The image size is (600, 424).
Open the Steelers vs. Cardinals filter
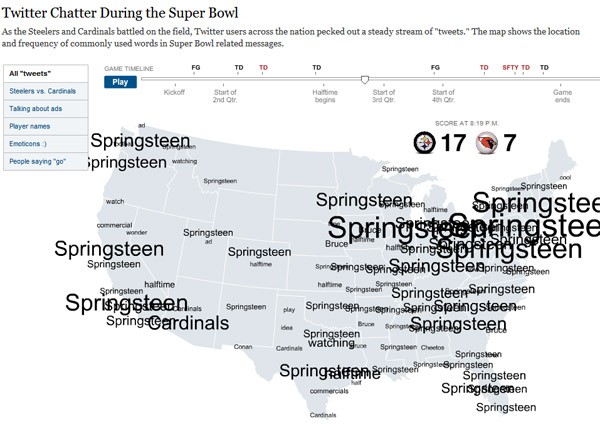coord(46,91)
